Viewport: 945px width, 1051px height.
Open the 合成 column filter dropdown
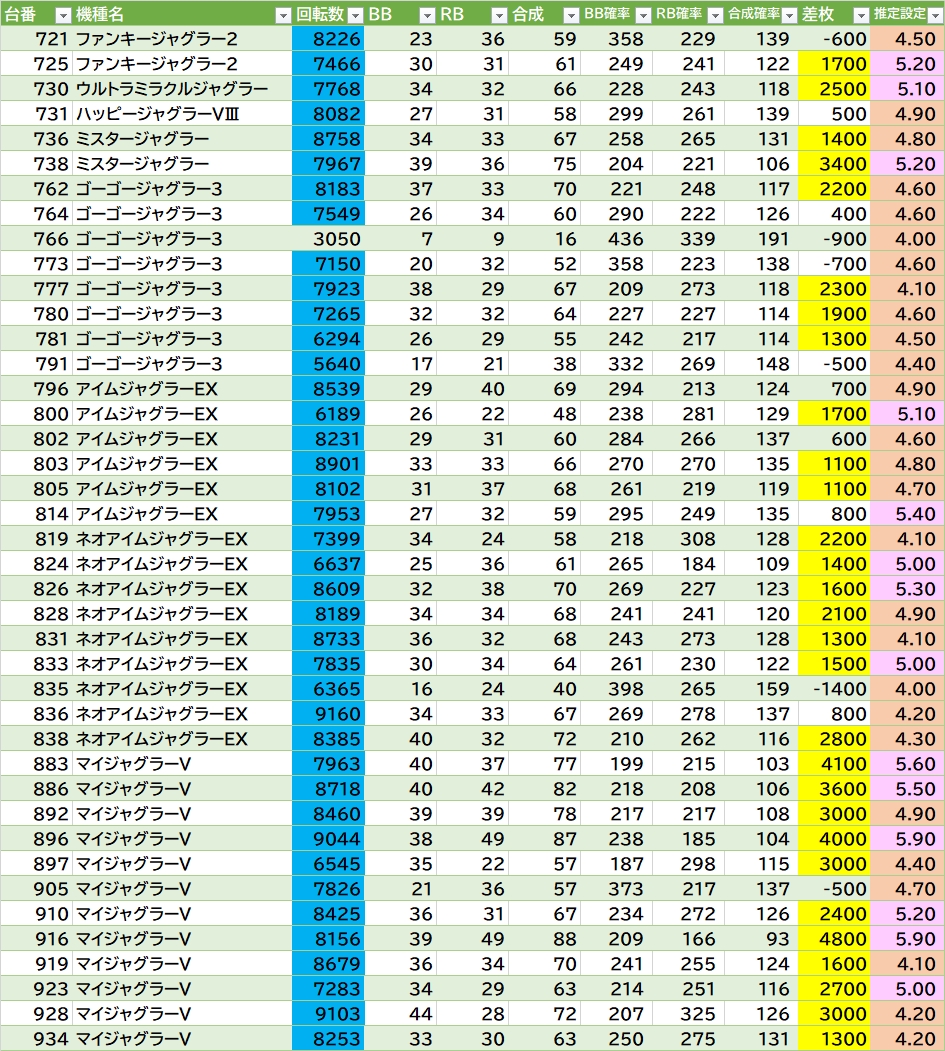click(x=570, y=15)
